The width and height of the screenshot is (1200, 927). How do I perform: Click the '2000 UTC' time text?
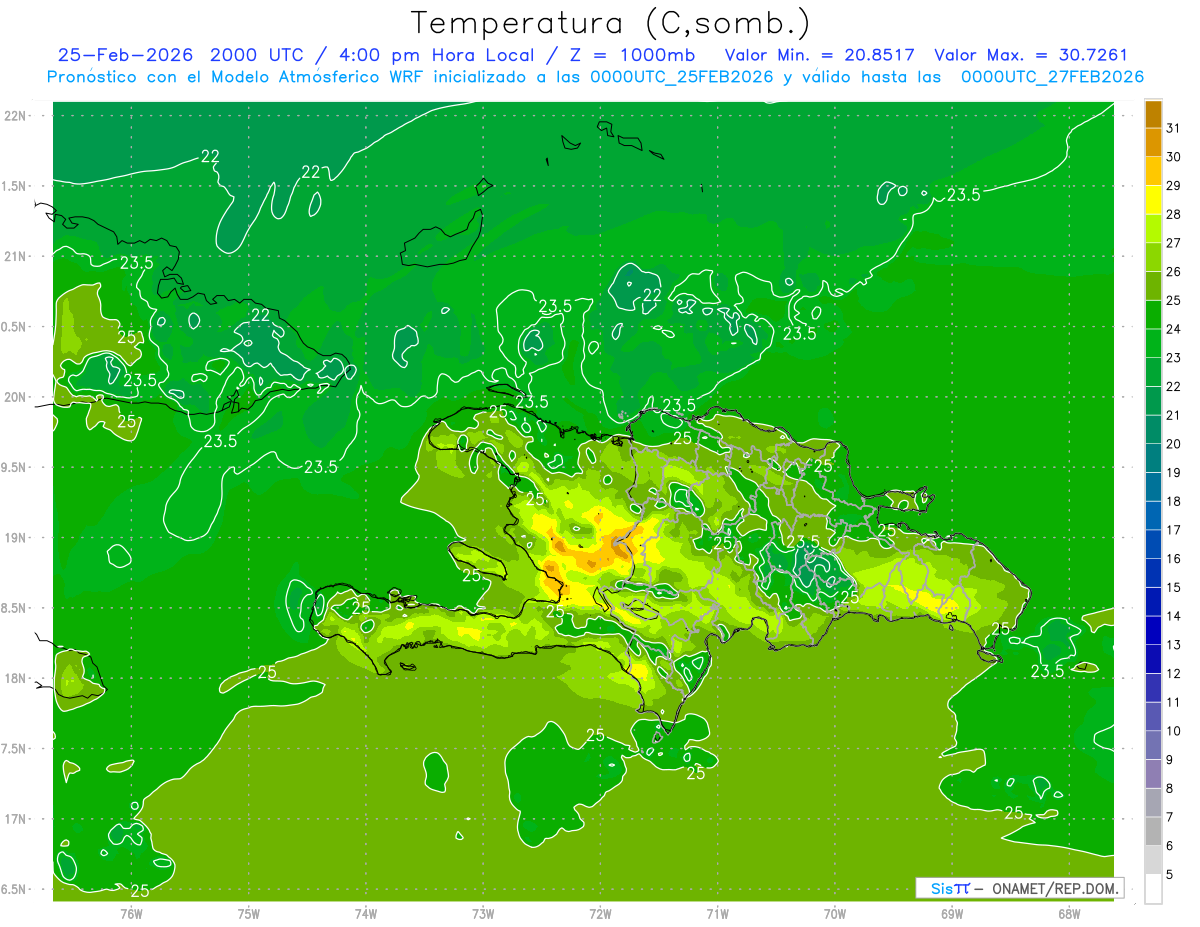coord(258,55)
